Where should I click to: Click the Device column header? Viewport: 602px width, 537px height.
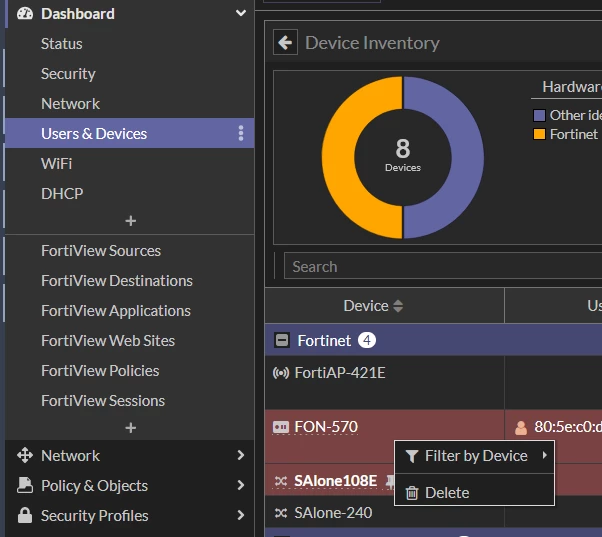click(384, 306)
